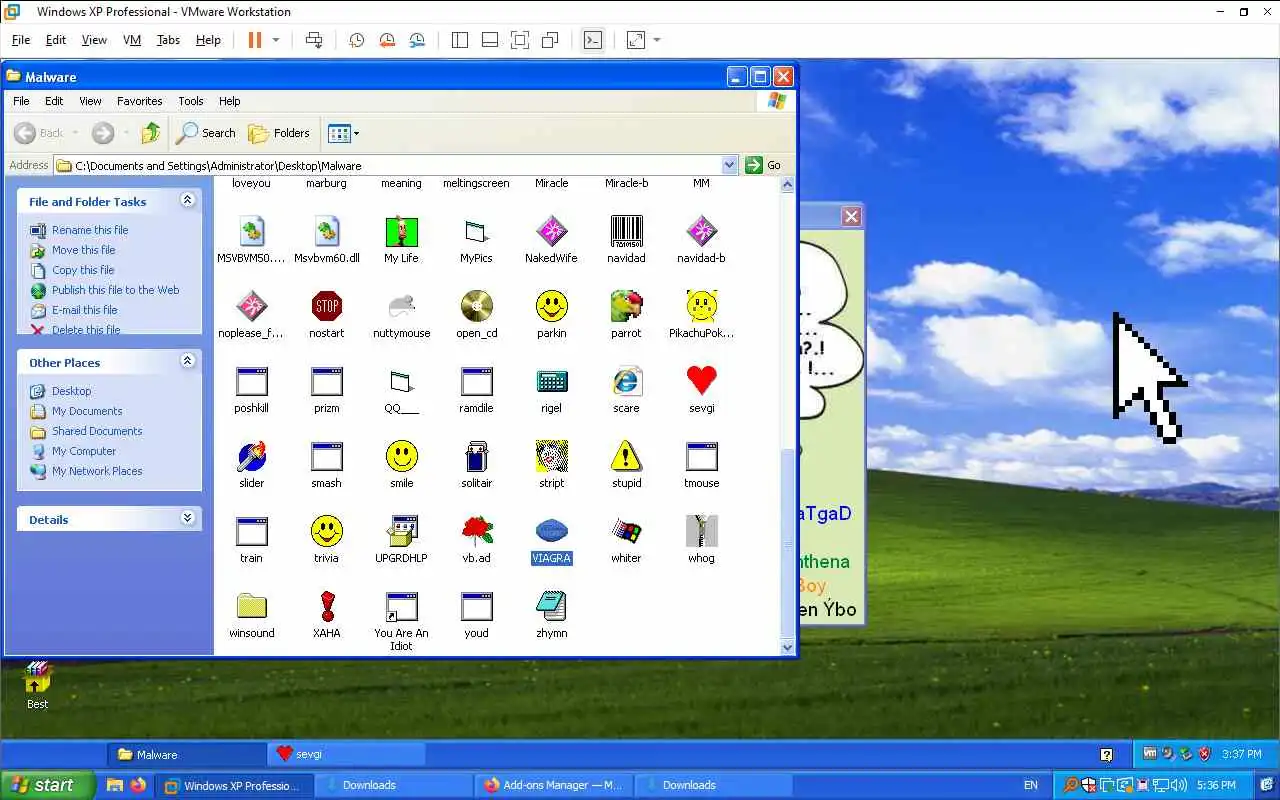1280x800 pixels.
Task: Select the stupid warning icon file
Action: 626,456
